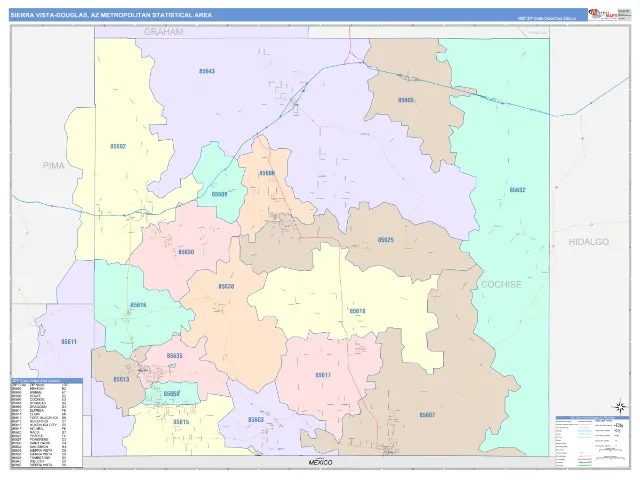This screenshot has width=640, height=480.
Task: Select ZIP code label 85615
Action: [181, 422]
